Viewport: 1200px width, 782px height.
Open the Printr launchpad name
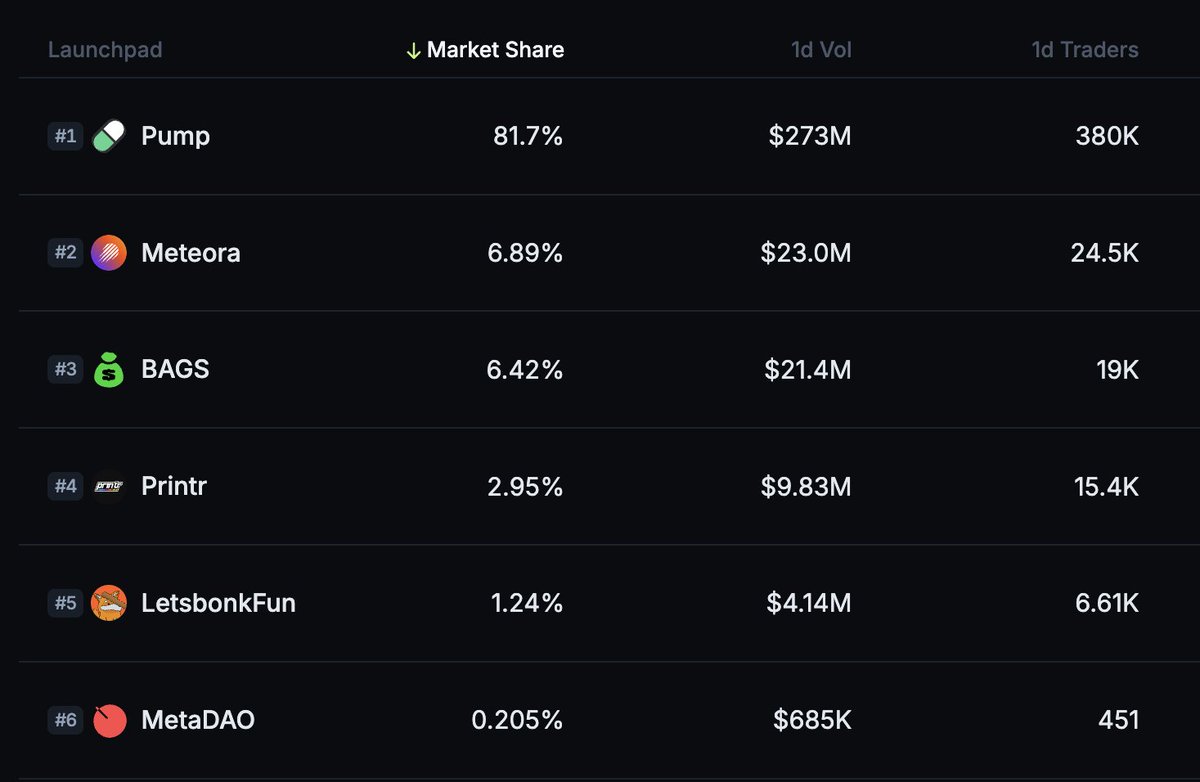click(174, 486)
